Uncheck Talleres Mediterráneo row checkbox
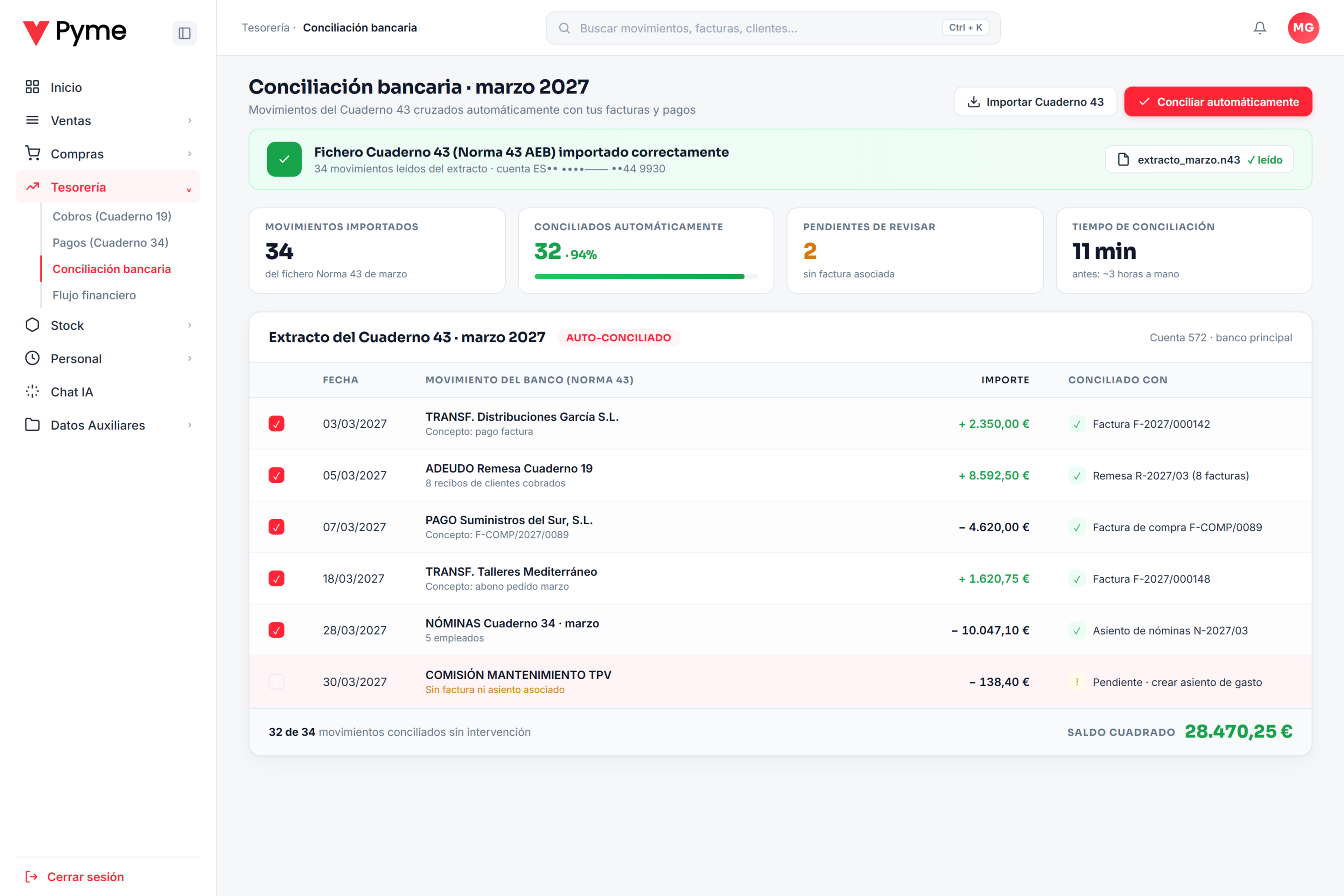Screen dimensions: 1344x896 click(x=277, y=578)
